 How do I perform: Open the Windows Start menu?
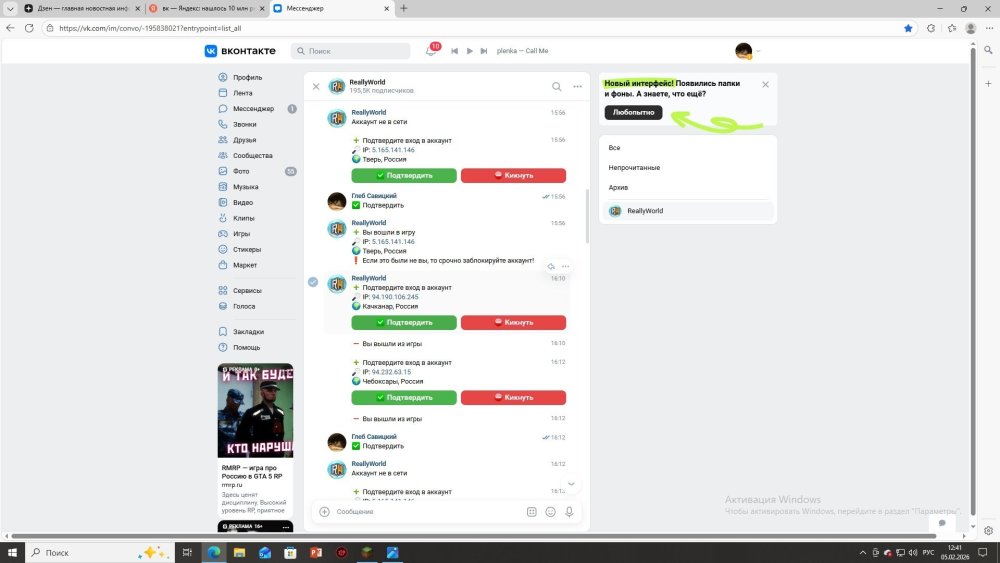click(x=12, y=552)
